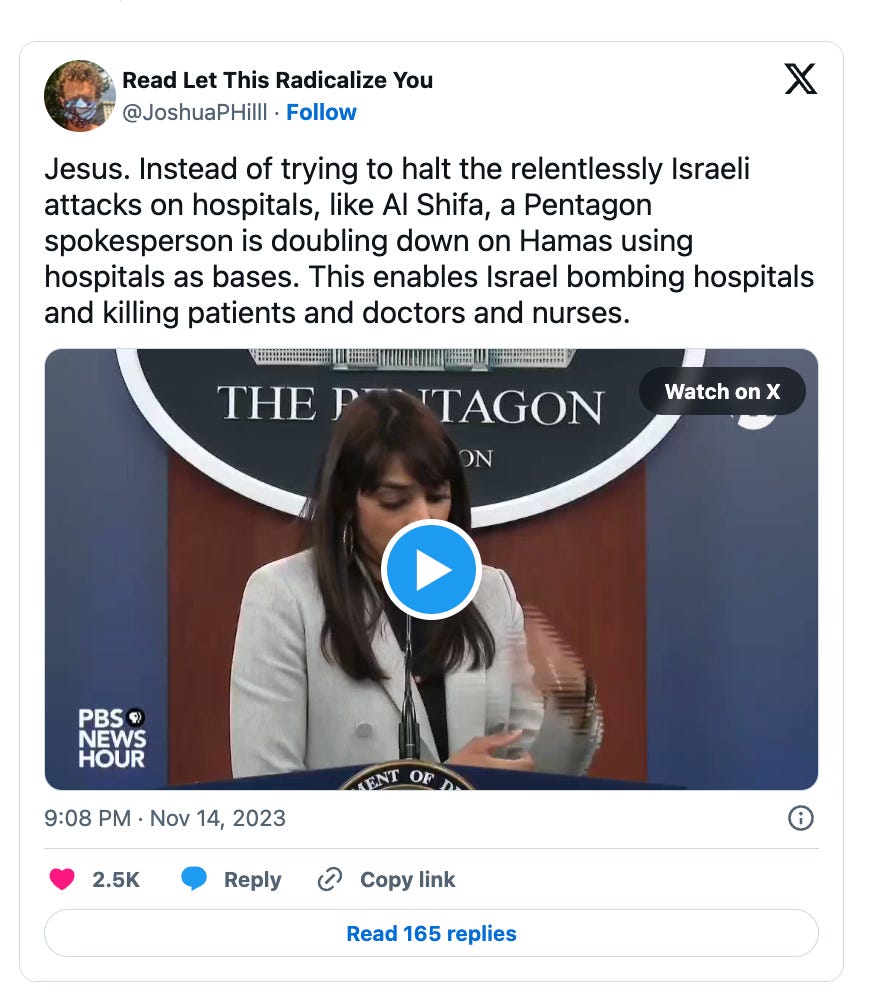This screenshot has height=991, width=869.
Task: Click the tweet body text
Action: coord(429,241)
